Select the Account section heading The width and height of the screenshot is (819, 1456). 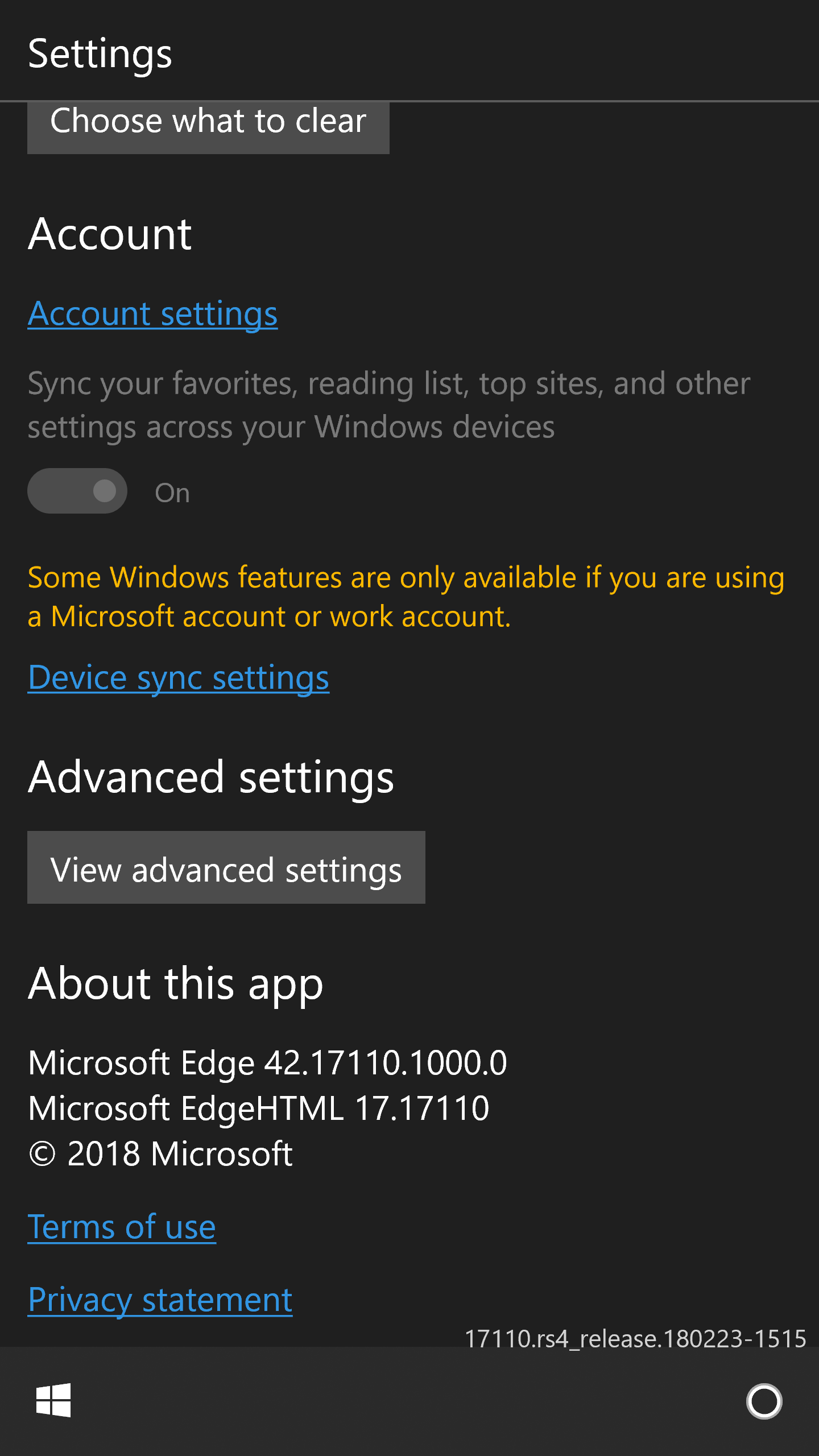click(110, 234)
